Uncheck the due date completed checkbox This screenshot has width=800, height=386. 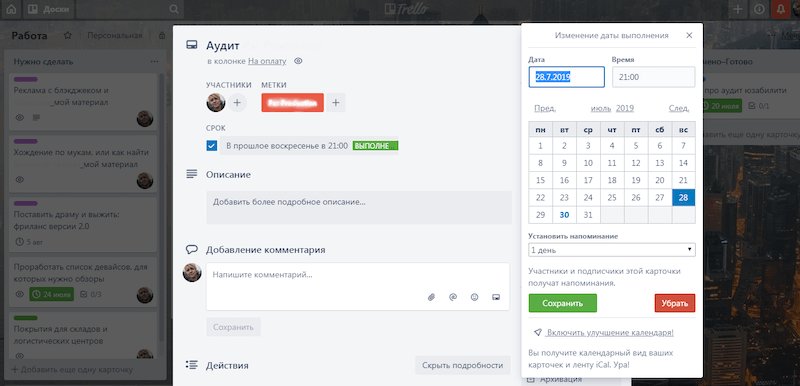tap(212, 146)
